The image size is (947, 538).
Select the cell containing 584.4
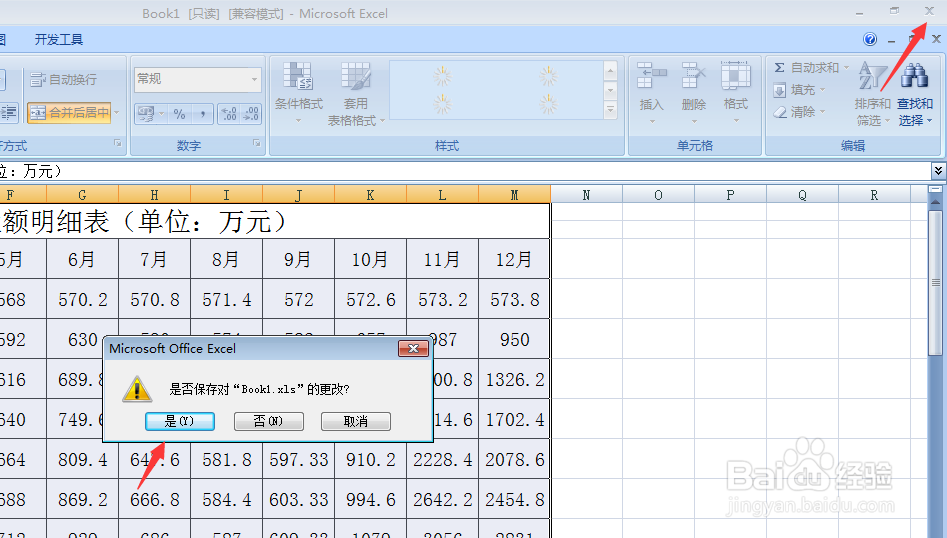coord(226,499)
